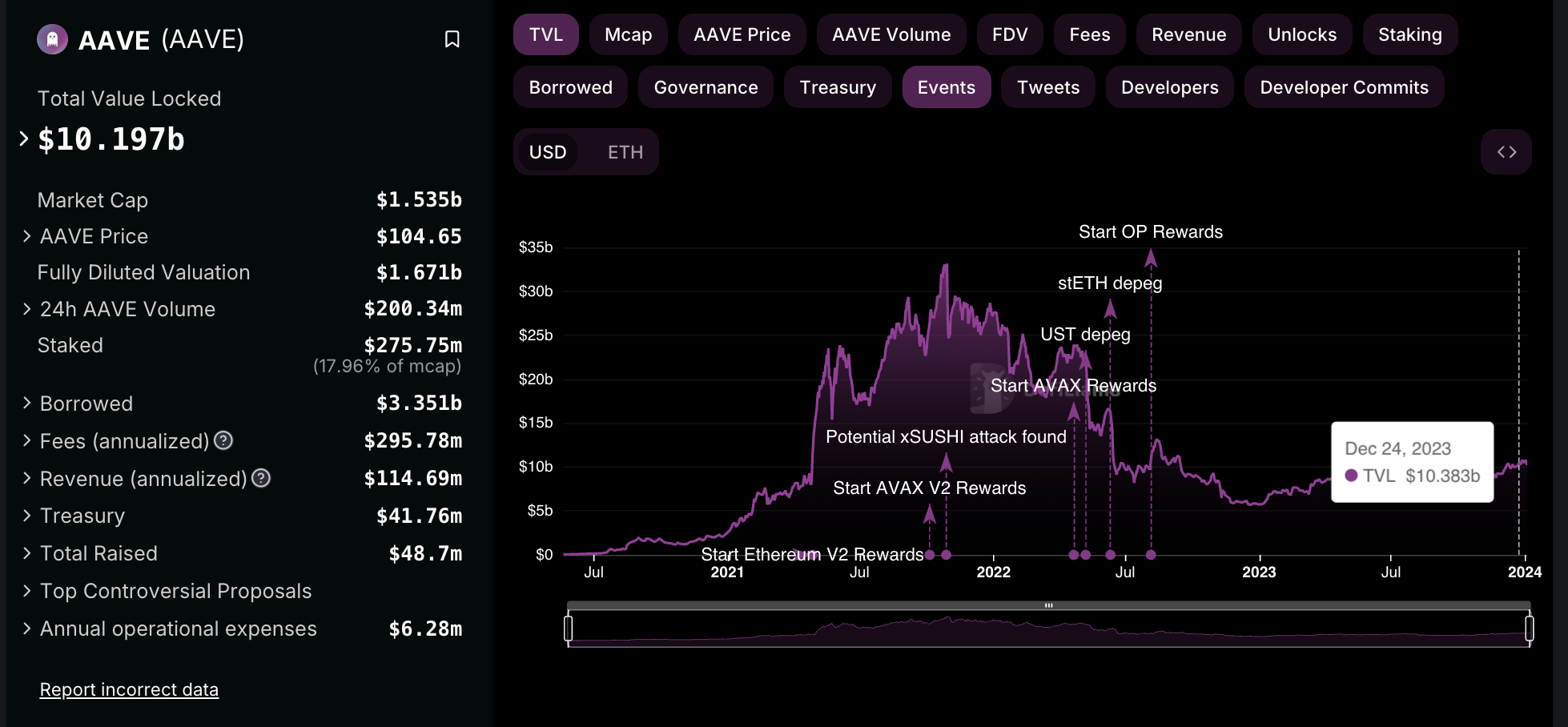Viewport: 1568px width, 727px height.
Task: Click the $10.197b TVL figure
Action: 111,139
